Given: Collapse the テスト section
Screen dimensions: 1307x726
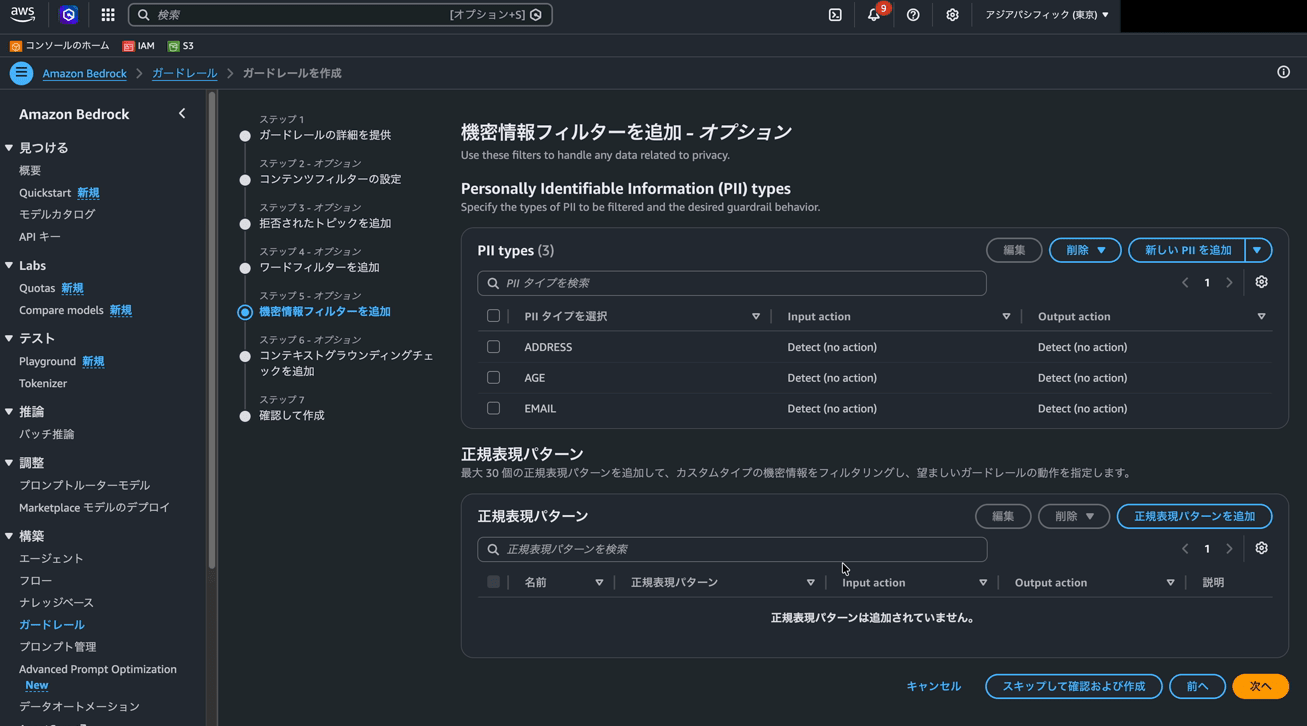Looking at the screenshot, I should [9, 338].
